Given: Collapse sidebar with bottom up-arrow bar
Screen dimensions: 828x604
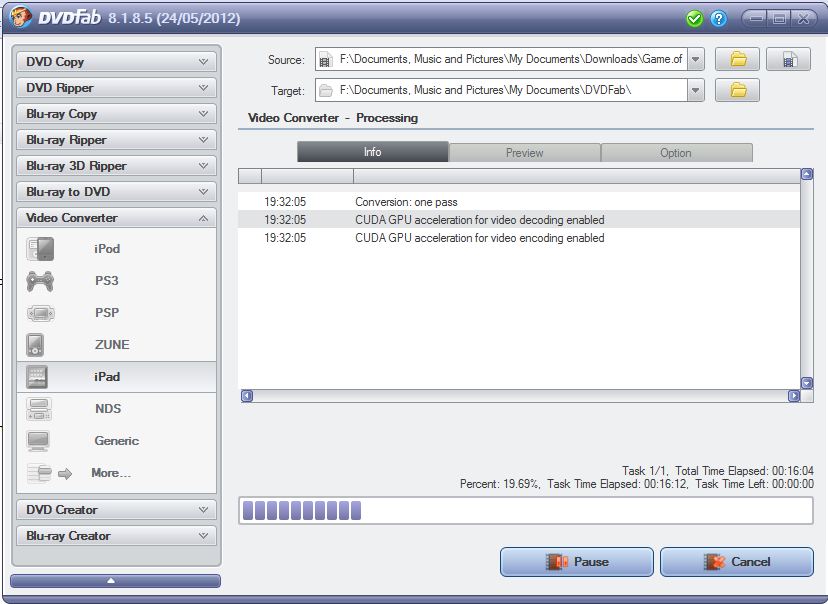Looking at the screenshot, I should pyautogui.click(x=115, y=581).
